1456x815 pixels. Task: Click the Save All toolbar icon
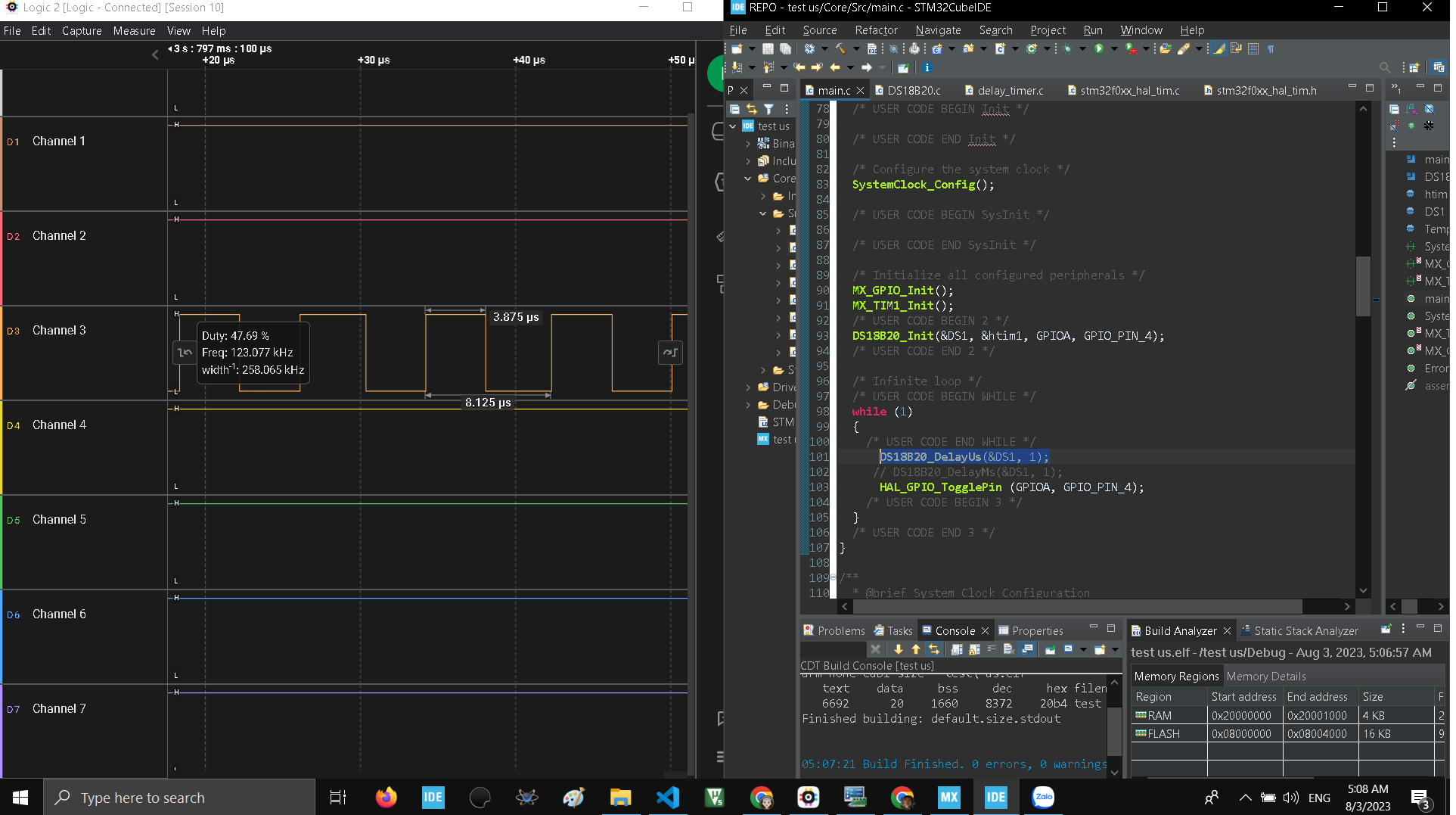[785, 48]
